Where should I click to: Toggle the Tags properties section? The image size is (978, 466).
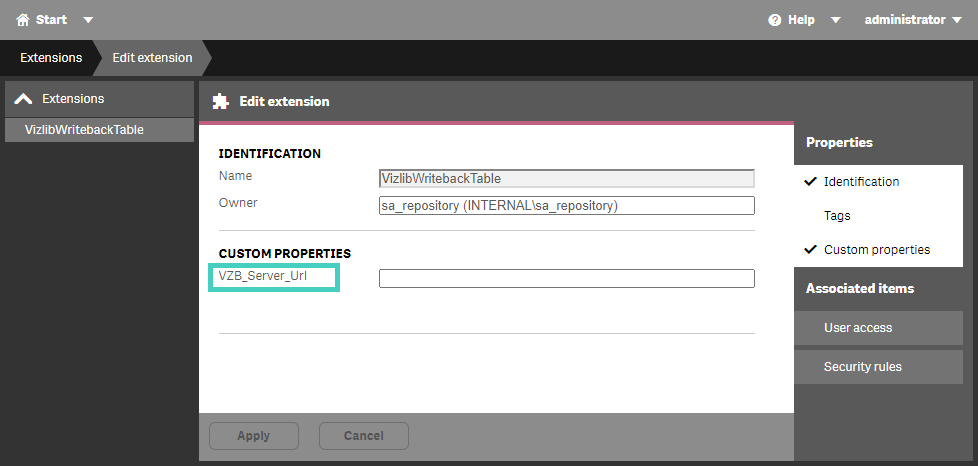tap(878, 216)
